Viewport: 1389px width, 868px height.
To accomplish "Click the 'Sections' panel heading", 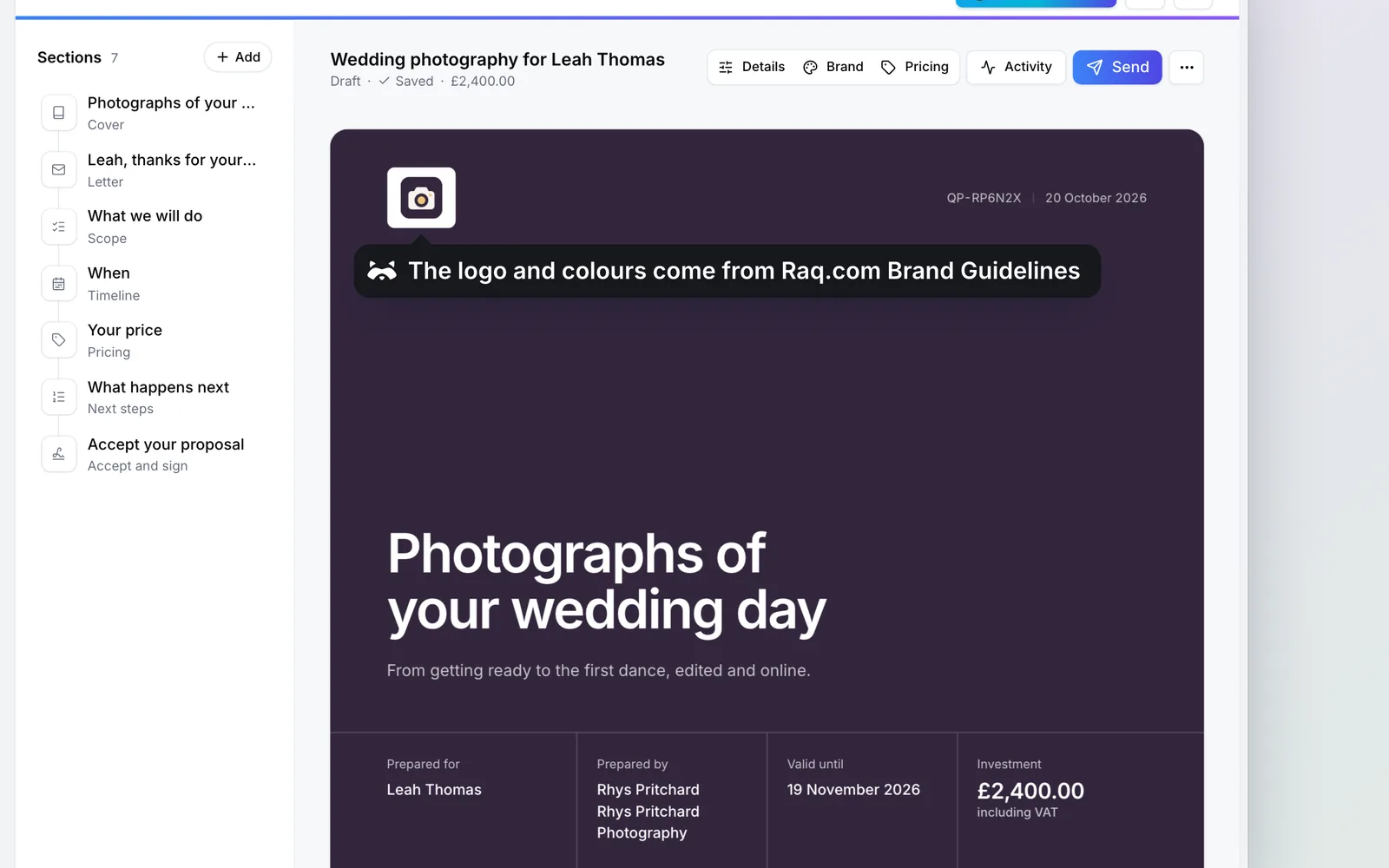I will (69, 57).
